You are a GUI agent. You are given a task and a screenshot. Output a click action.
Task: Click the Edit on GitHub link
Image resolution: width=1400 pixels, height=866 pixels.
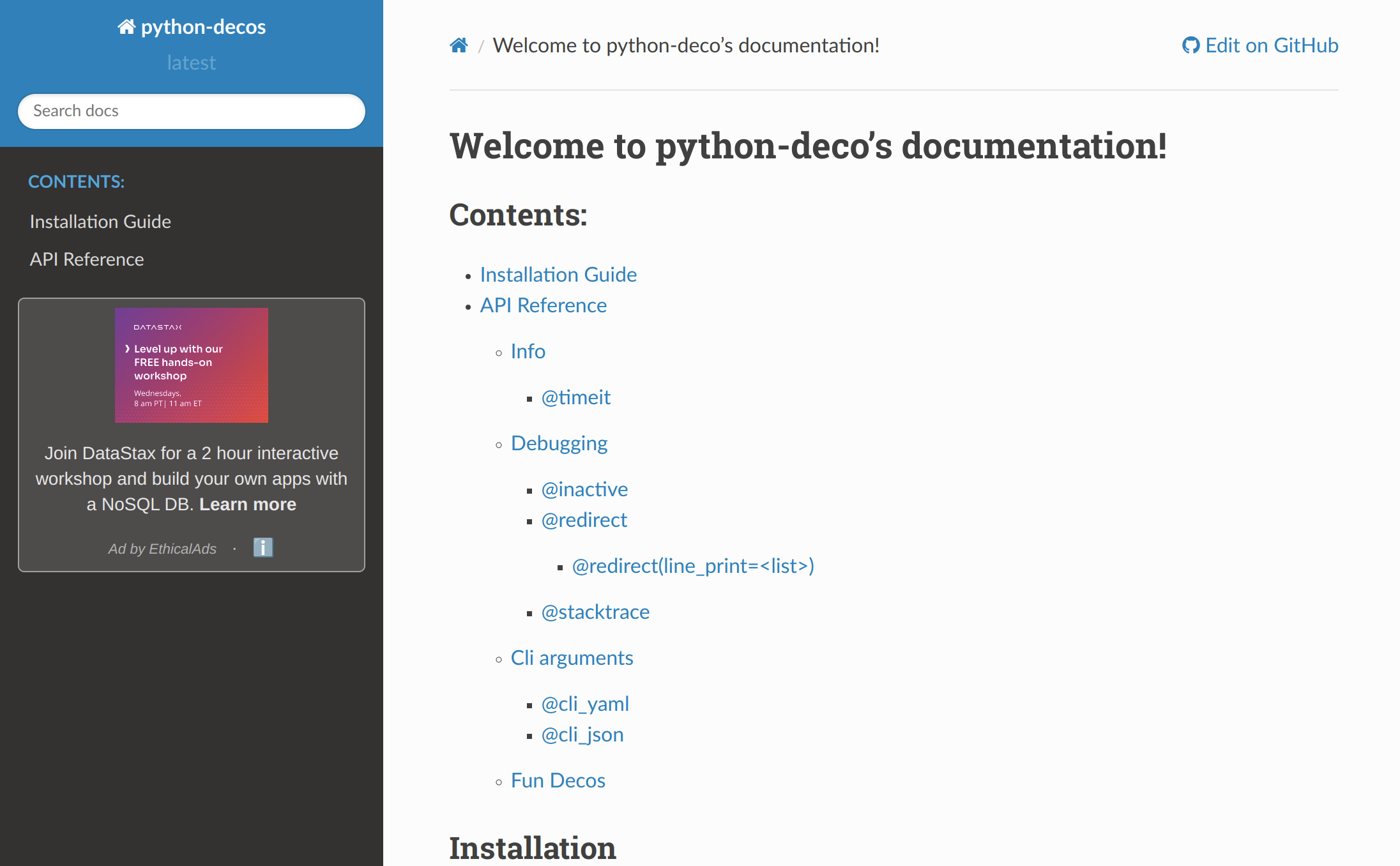1260,45
